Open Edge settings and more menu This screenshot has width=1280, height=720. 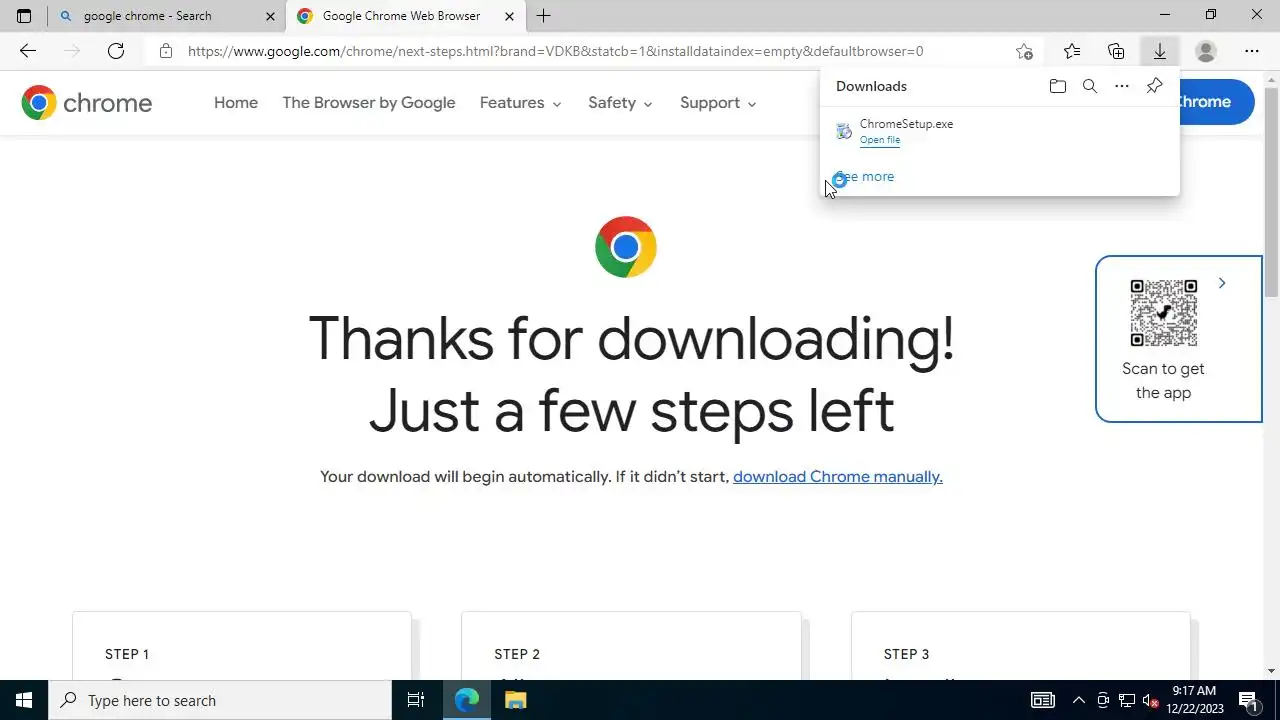point(1252,51)
